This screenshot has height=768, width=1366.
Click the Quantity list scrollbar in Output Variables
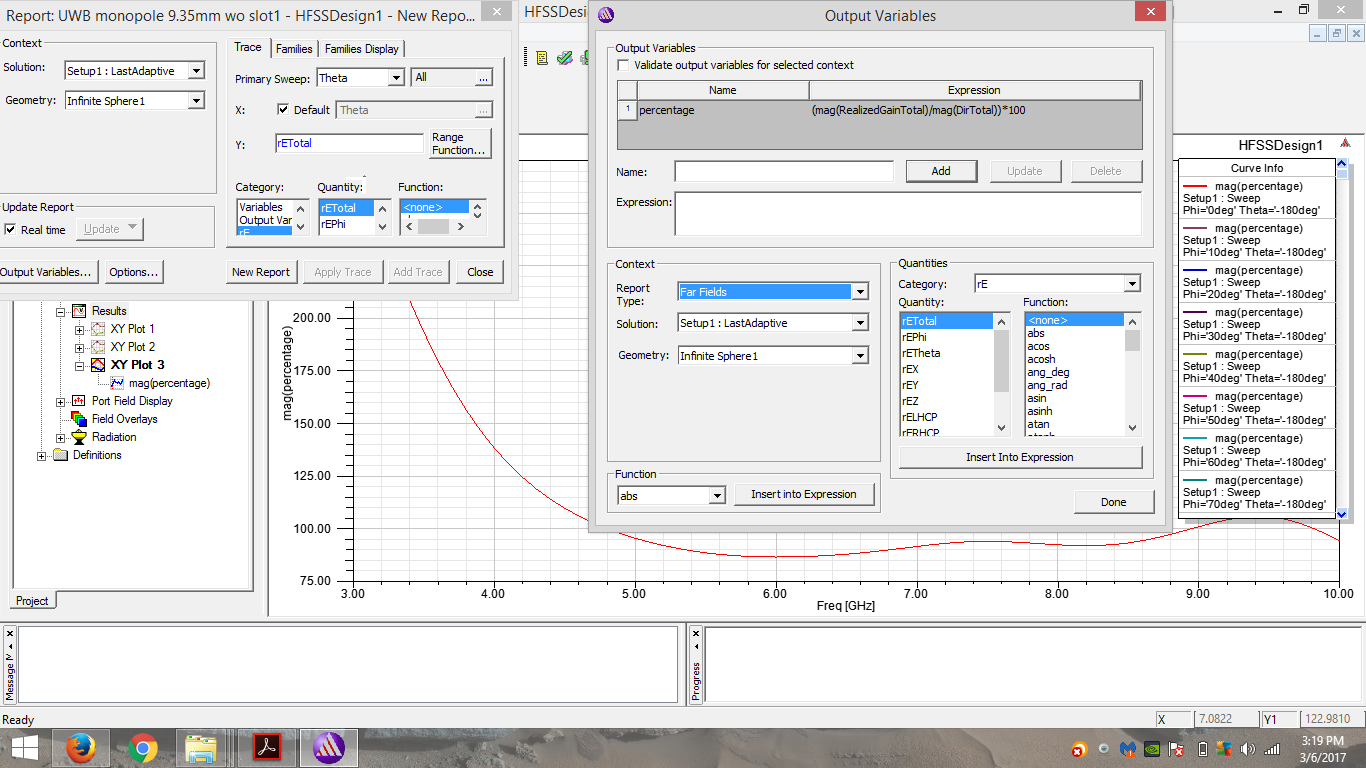click(1002, 374)
